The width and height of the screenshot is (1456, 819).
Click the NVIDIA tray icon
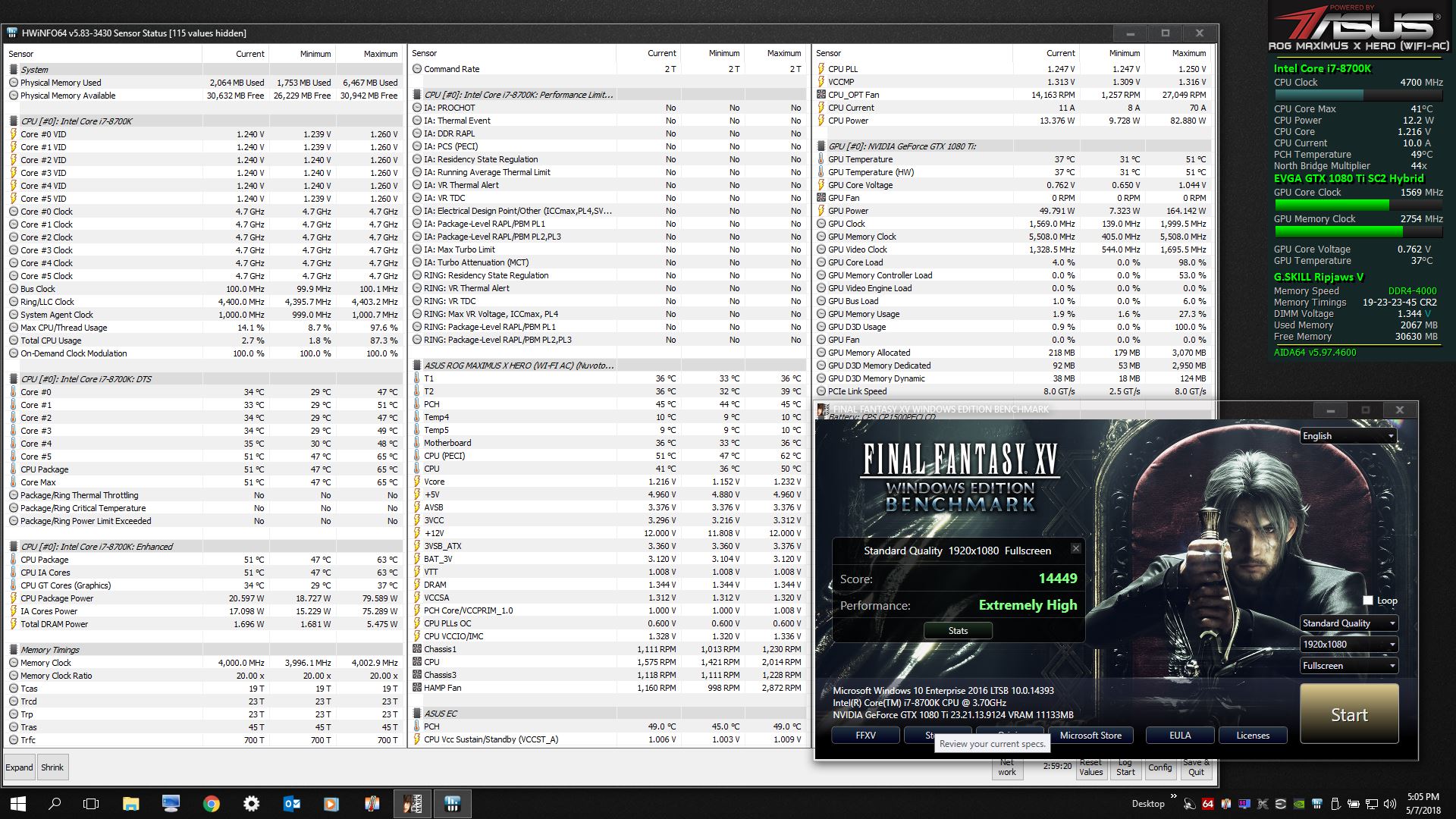coord(1299,804)
